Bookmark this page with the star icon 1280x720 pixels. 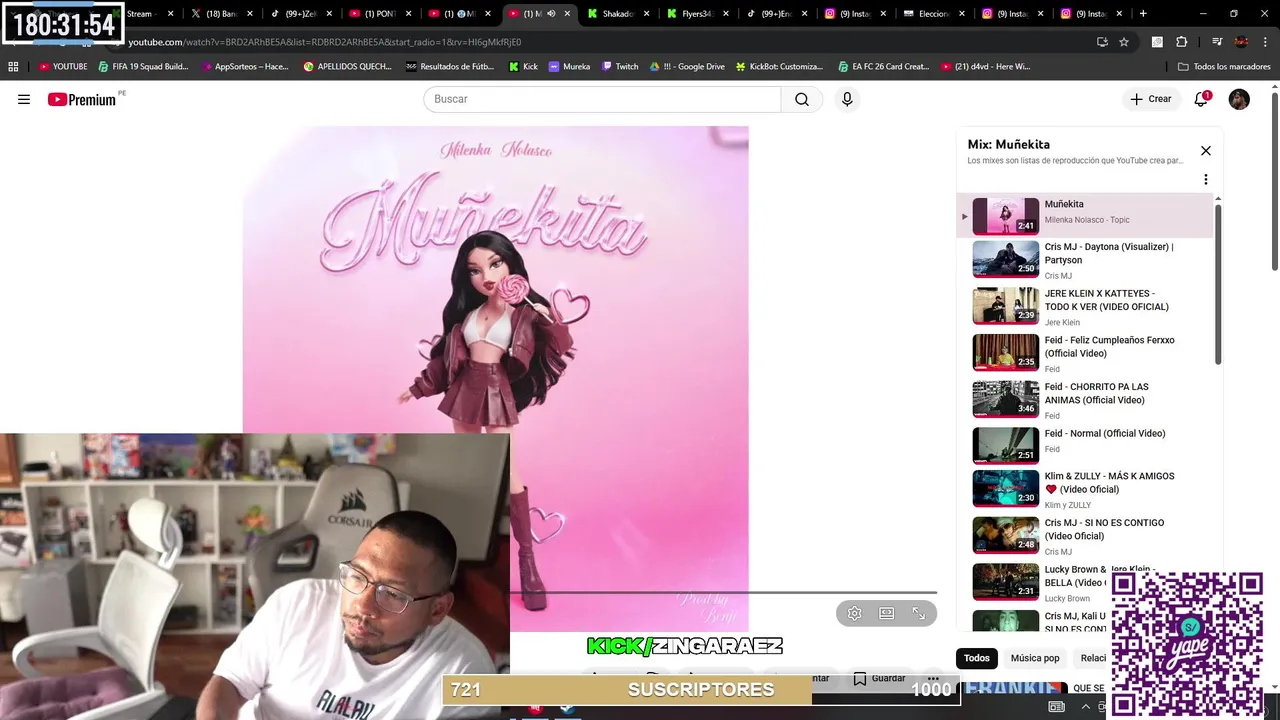click(x=1124, y=42)
